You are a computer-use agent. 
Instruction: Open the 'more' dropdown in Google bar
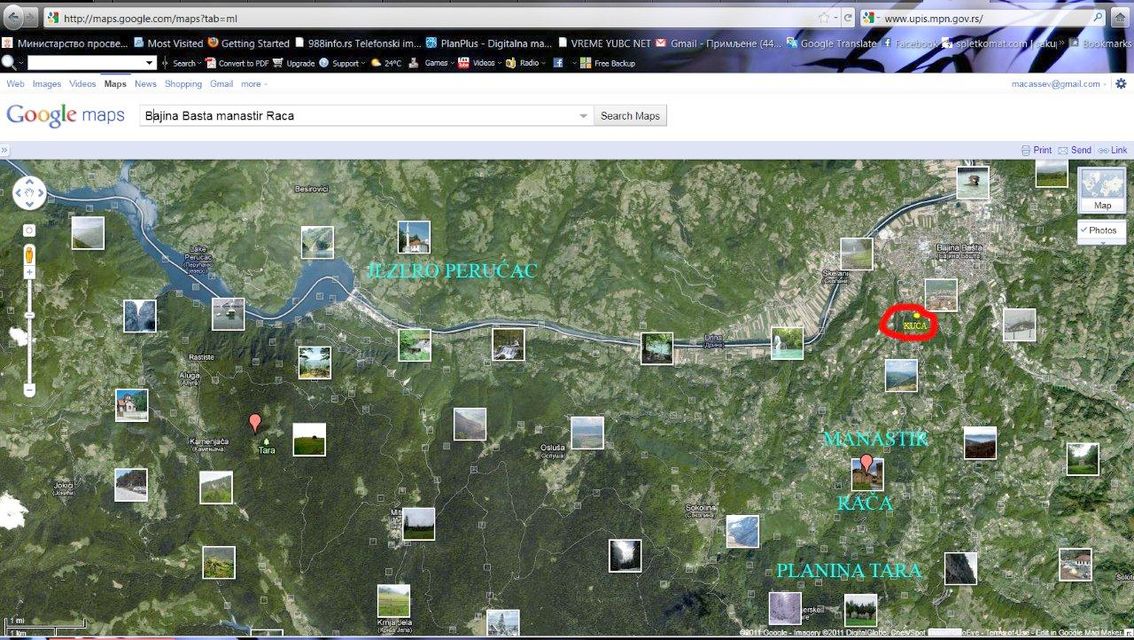tap(253, 84)
